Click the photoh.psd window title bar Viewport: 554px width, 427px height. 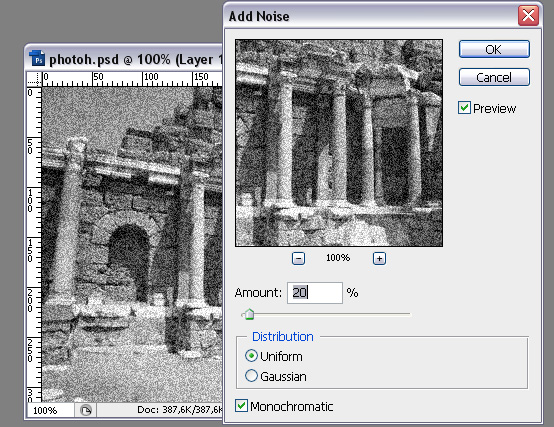click(x=124, y=59)
